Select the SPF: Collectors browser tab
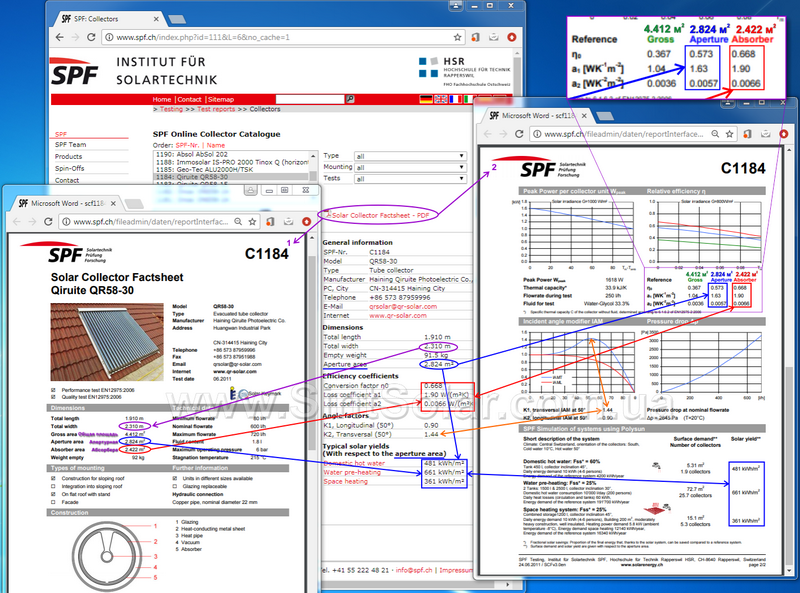Image resolution: width=800 pixels, height=593 pixels. [x=107, y=19]
